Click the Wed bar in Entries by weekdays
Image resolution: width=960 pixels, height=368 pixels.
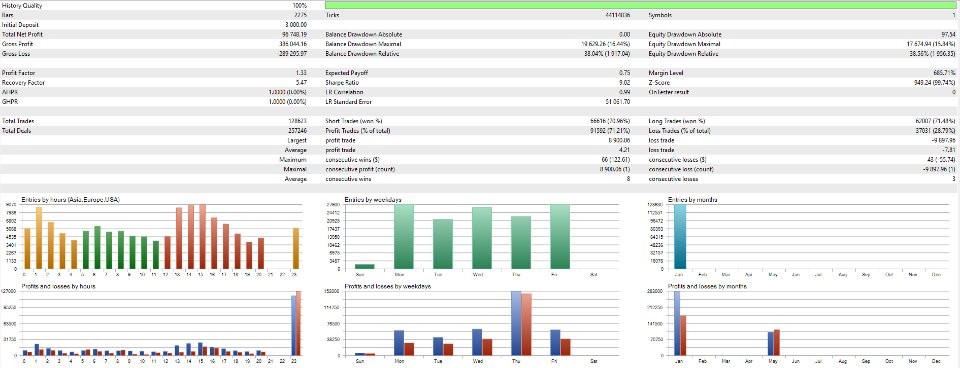[482, 238]
